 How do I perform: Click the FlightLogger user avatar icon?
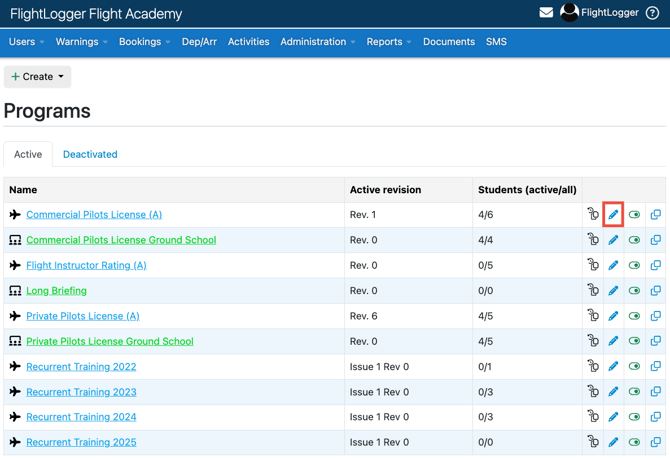(x=569, y=13)
